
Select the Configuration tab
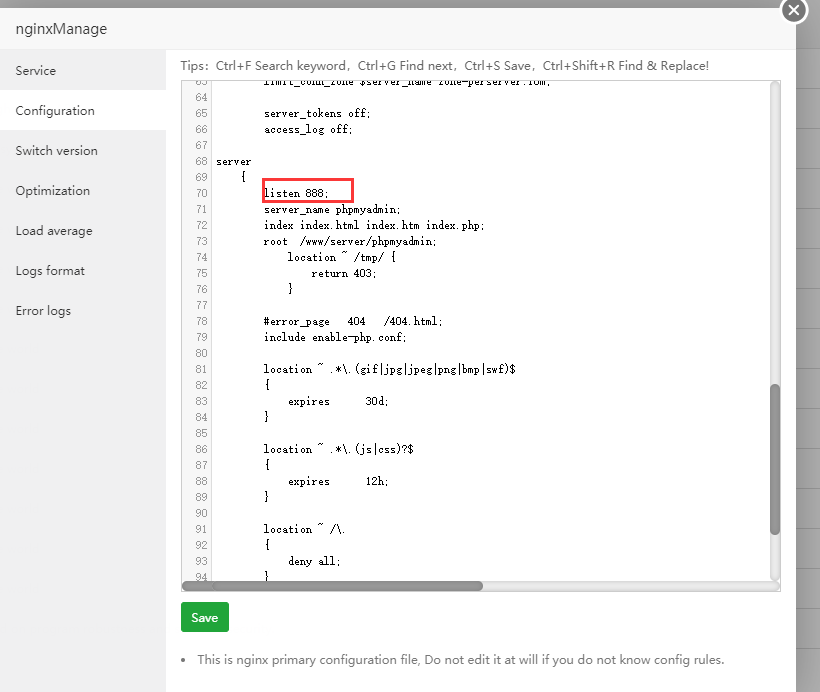[55, 111]
